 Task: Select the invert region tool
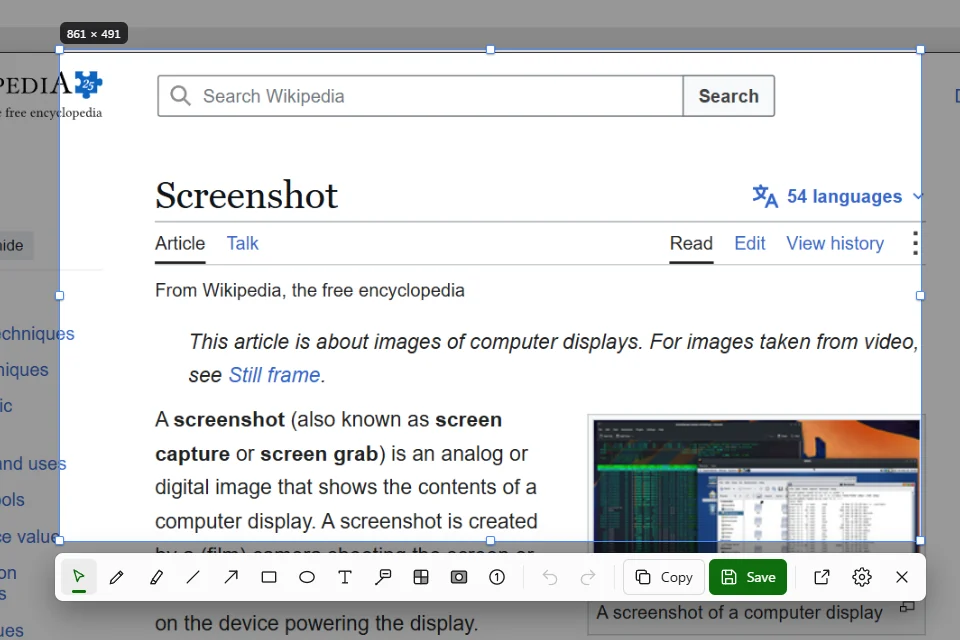(x=459, y=577)
